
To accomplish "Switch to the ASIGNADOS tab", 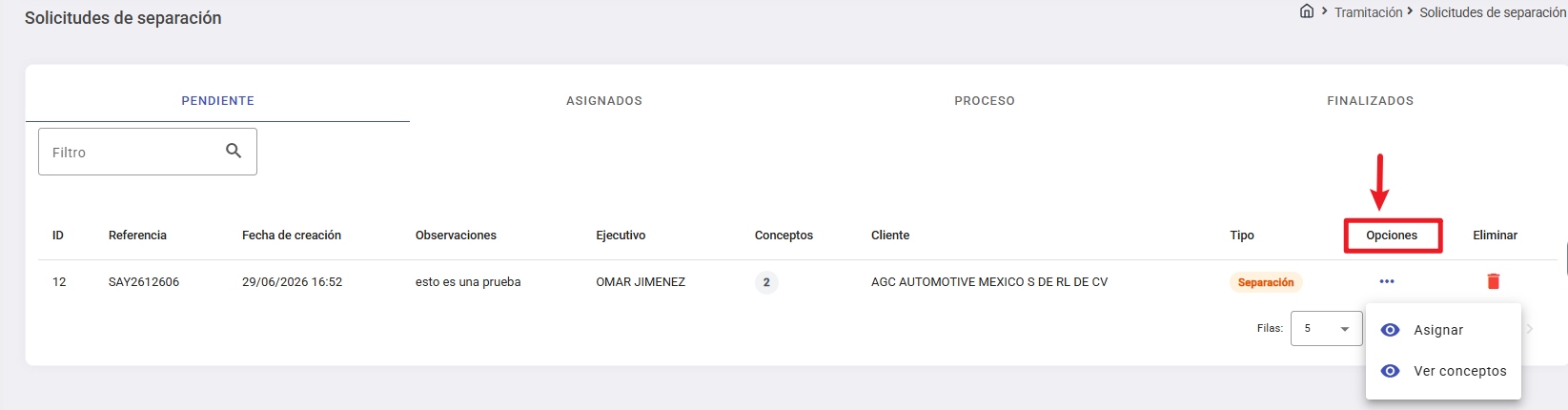I will (x=604, y=100).
